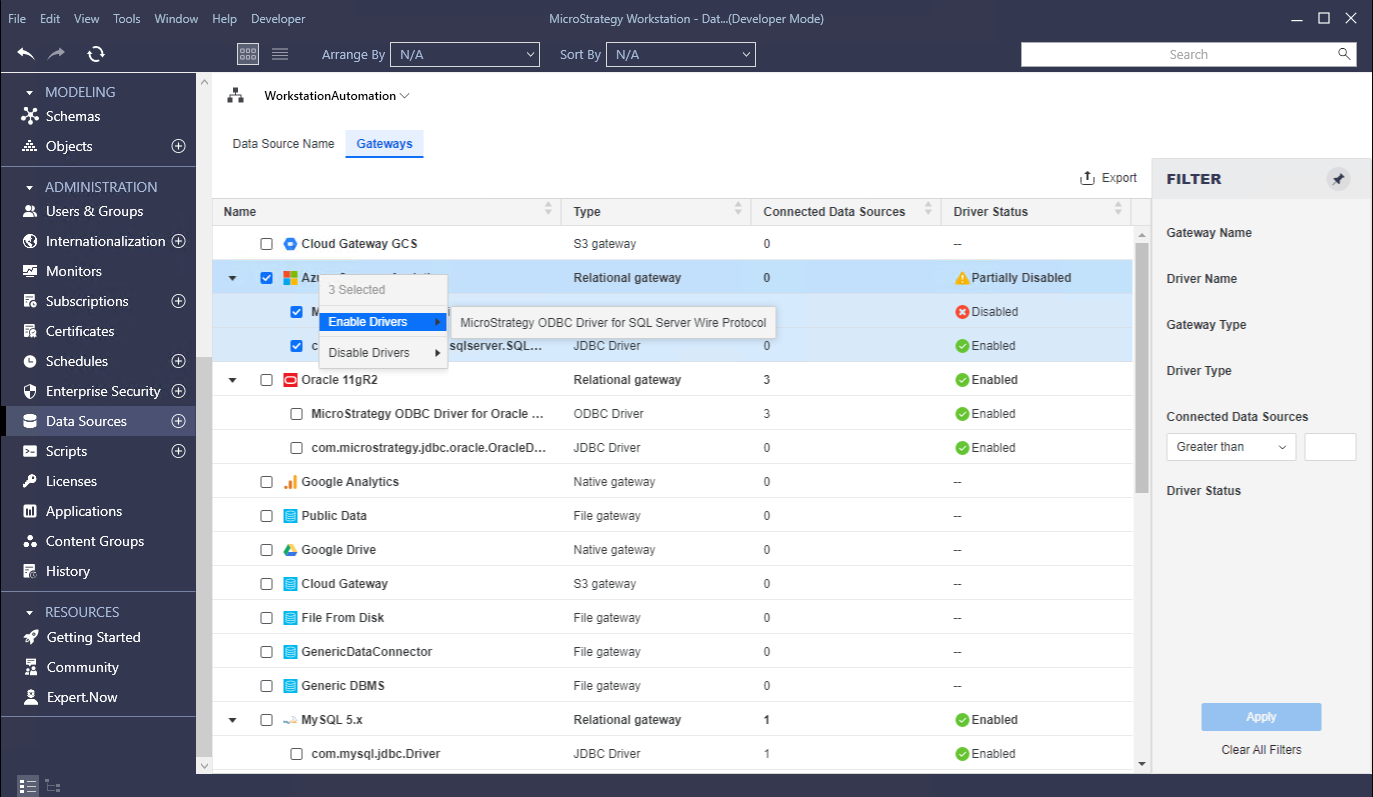1373x797 pixels.
Task: Open the Greater than condition dropdown
Action: (1231, 447)
